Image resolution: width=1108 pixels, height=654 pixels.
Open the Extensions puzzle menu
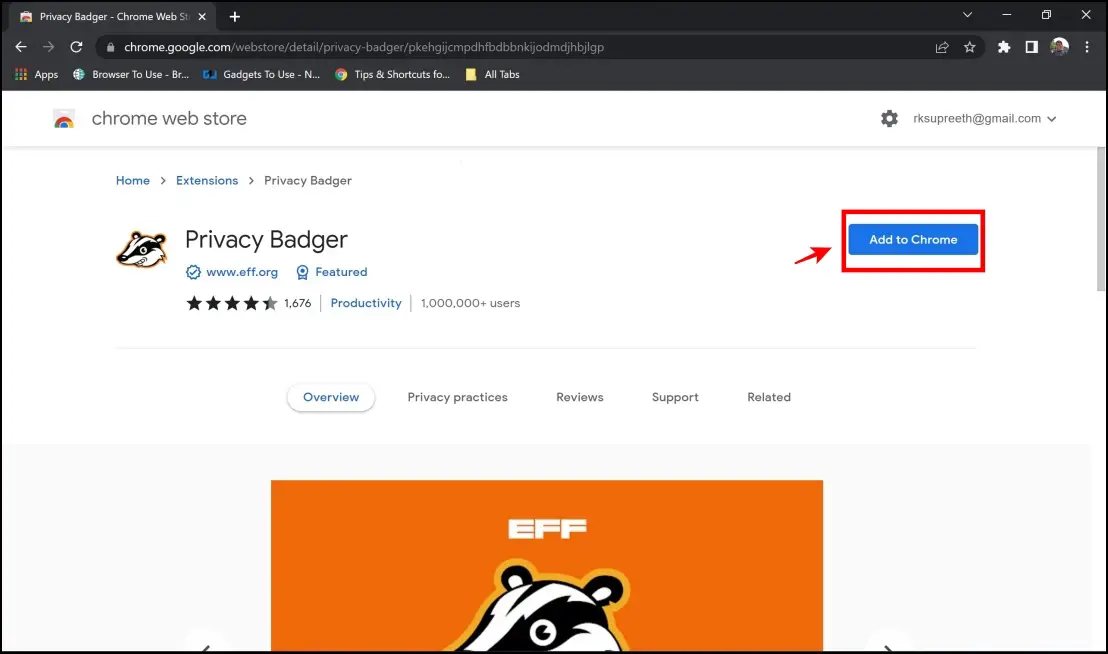pyautogui.click(x=1003, y=47)
